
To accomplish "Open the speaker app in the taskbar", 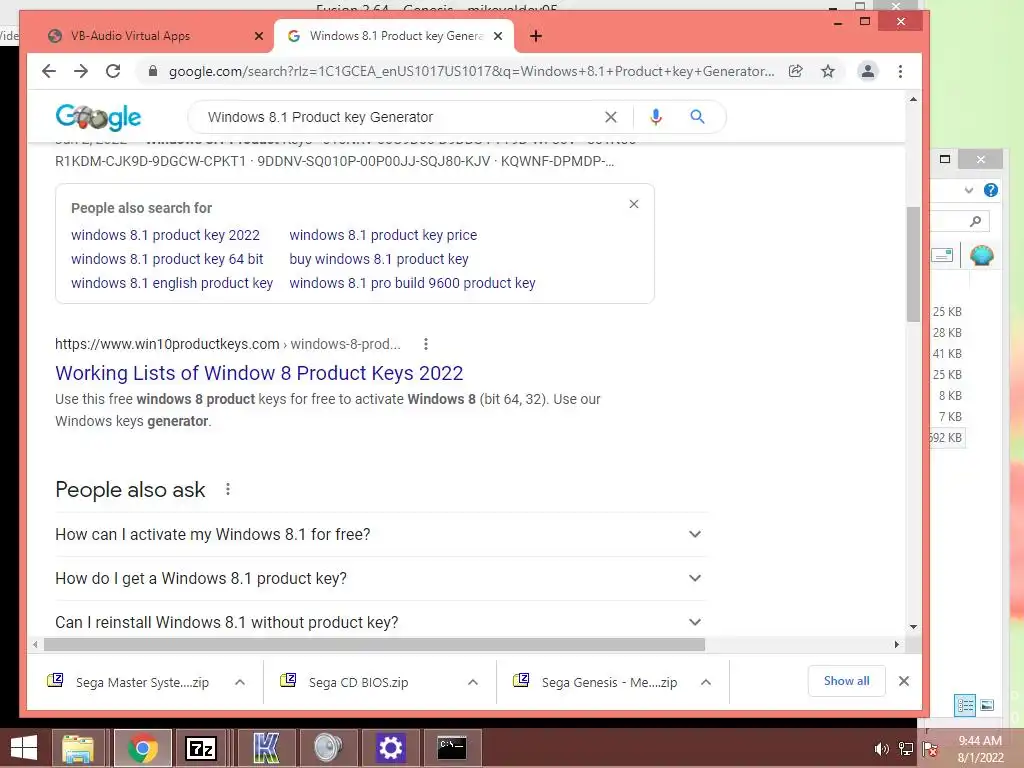I will [328, 748].
